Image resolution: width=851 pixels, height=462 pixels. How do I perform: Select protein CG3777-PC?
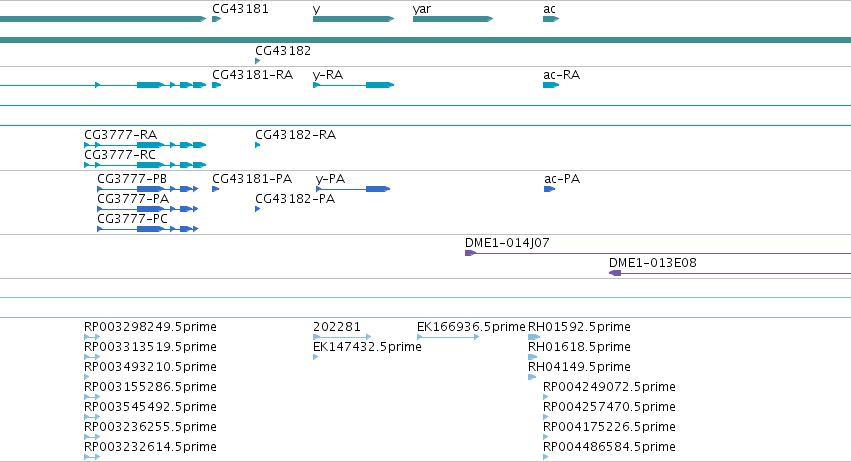pyautogui.click(x=132, y=219)
